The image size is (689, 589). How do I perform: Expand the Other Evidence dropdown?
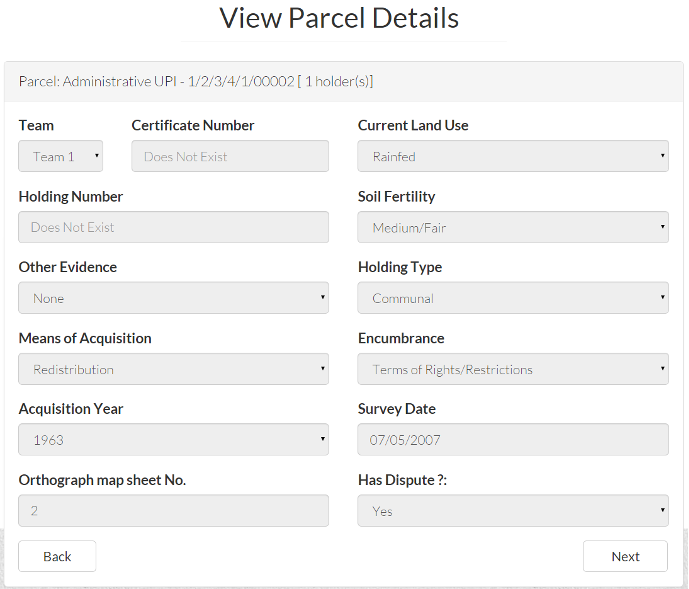point(174,298)
